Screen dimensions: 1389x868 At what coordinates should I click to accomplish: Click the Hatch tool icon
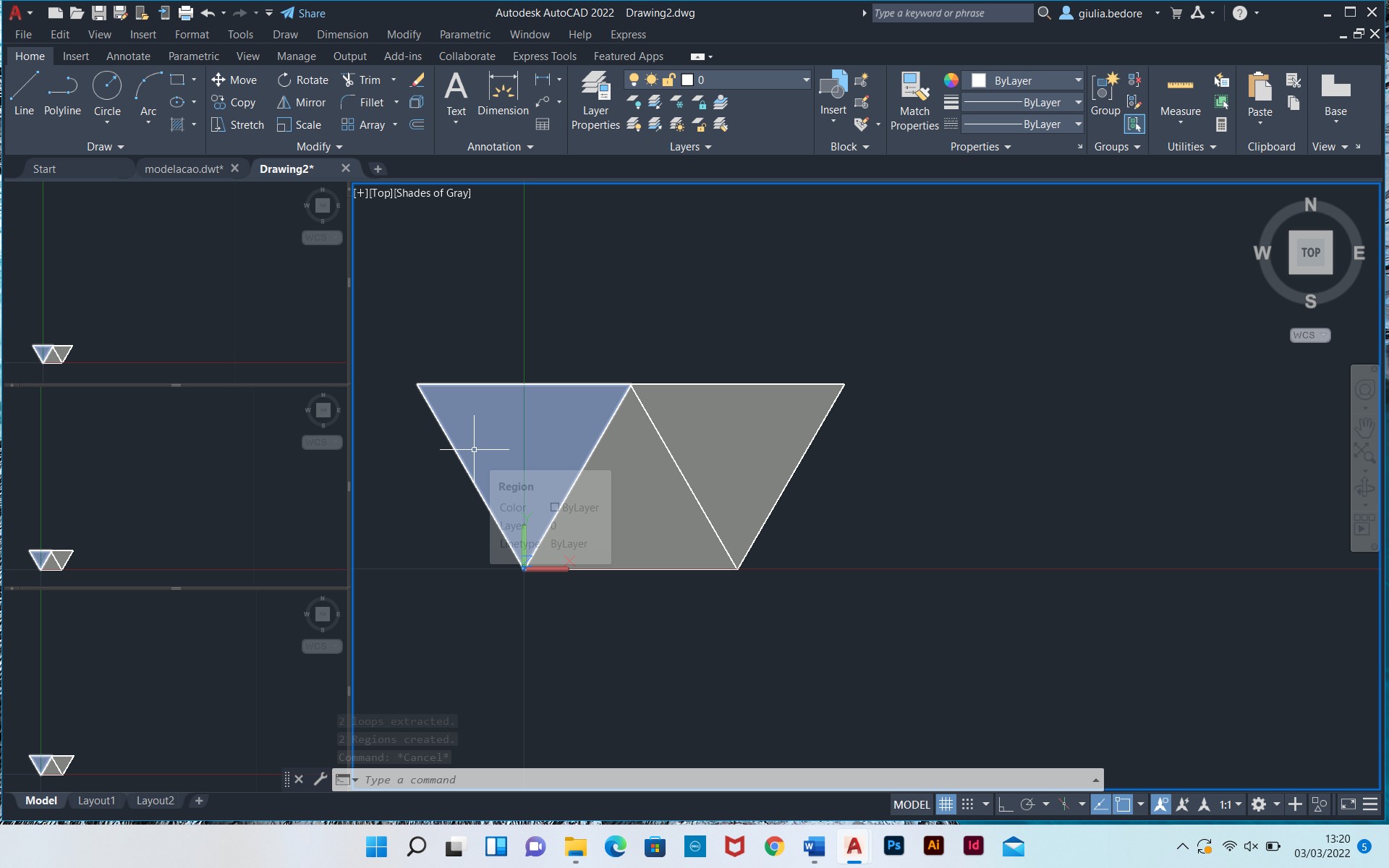tap(177, 124)
